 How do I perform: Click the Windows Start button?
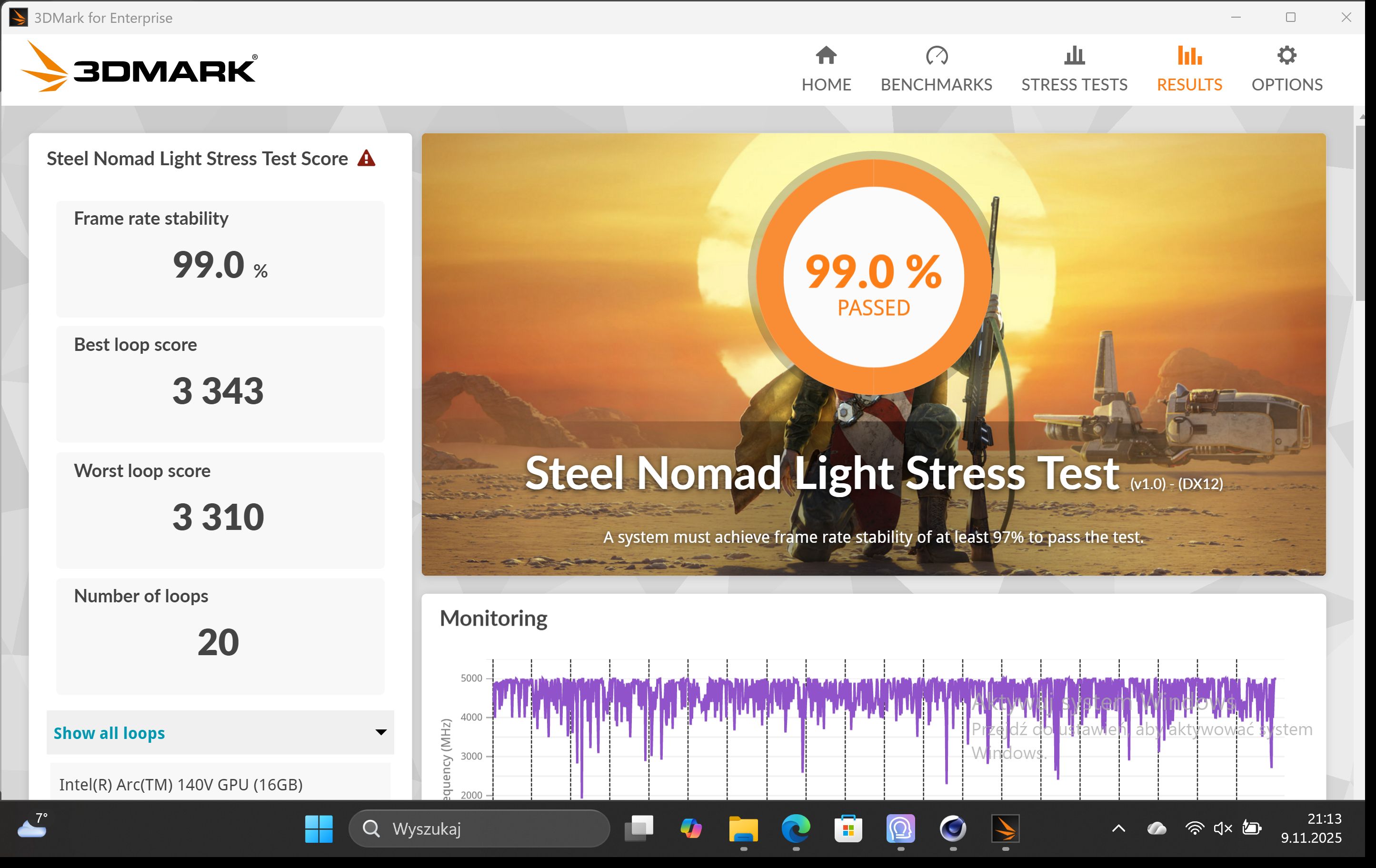318,828
